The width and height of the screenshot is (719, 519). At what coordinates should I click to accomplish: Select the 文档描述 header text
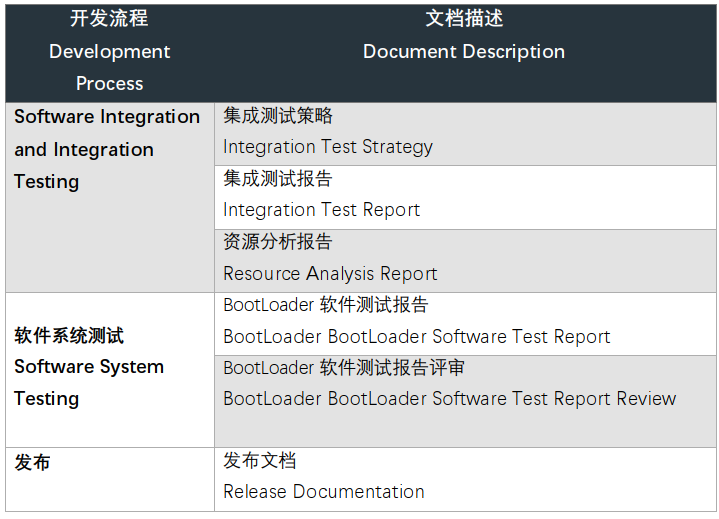tap(464, 18)
